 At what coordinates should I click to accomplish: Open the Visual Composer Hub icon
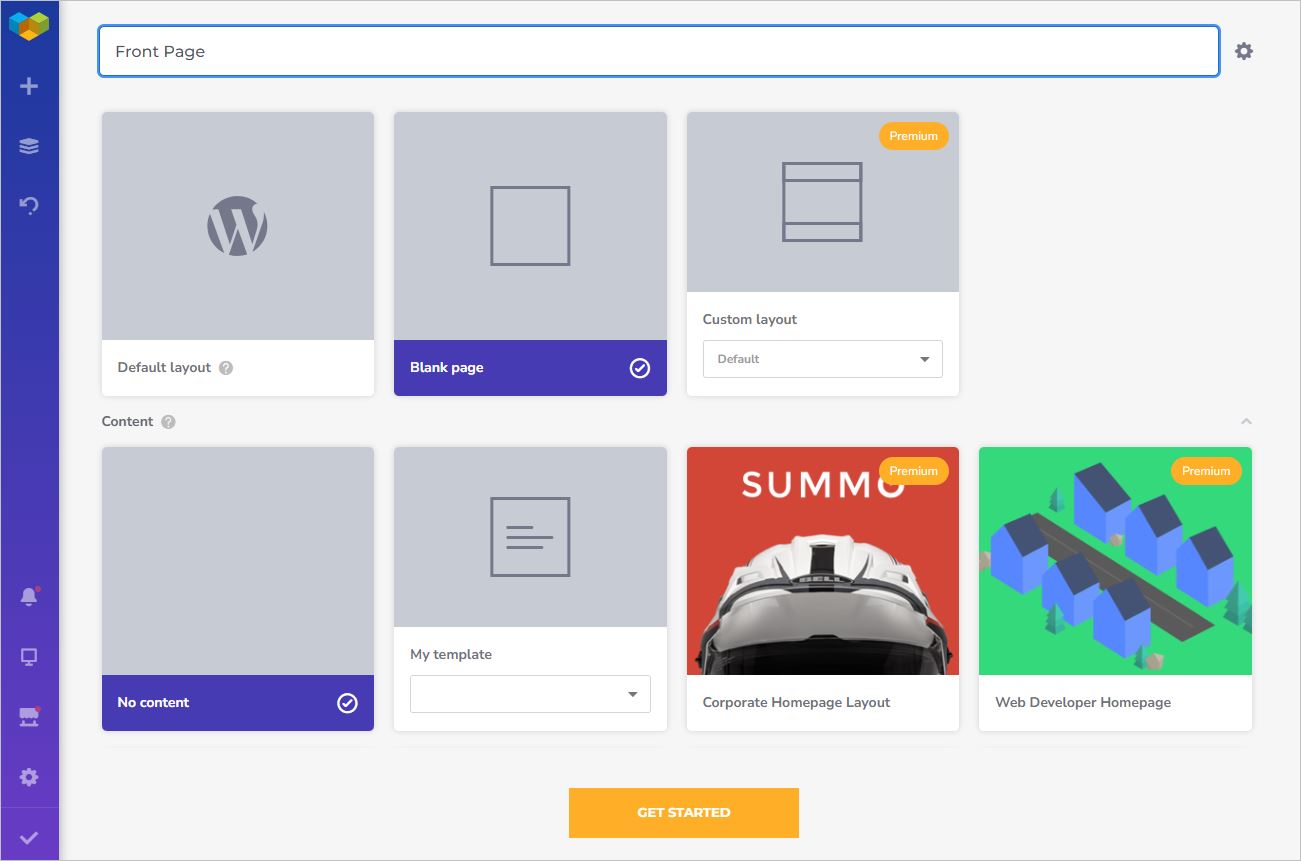click(x=30, y=716)
